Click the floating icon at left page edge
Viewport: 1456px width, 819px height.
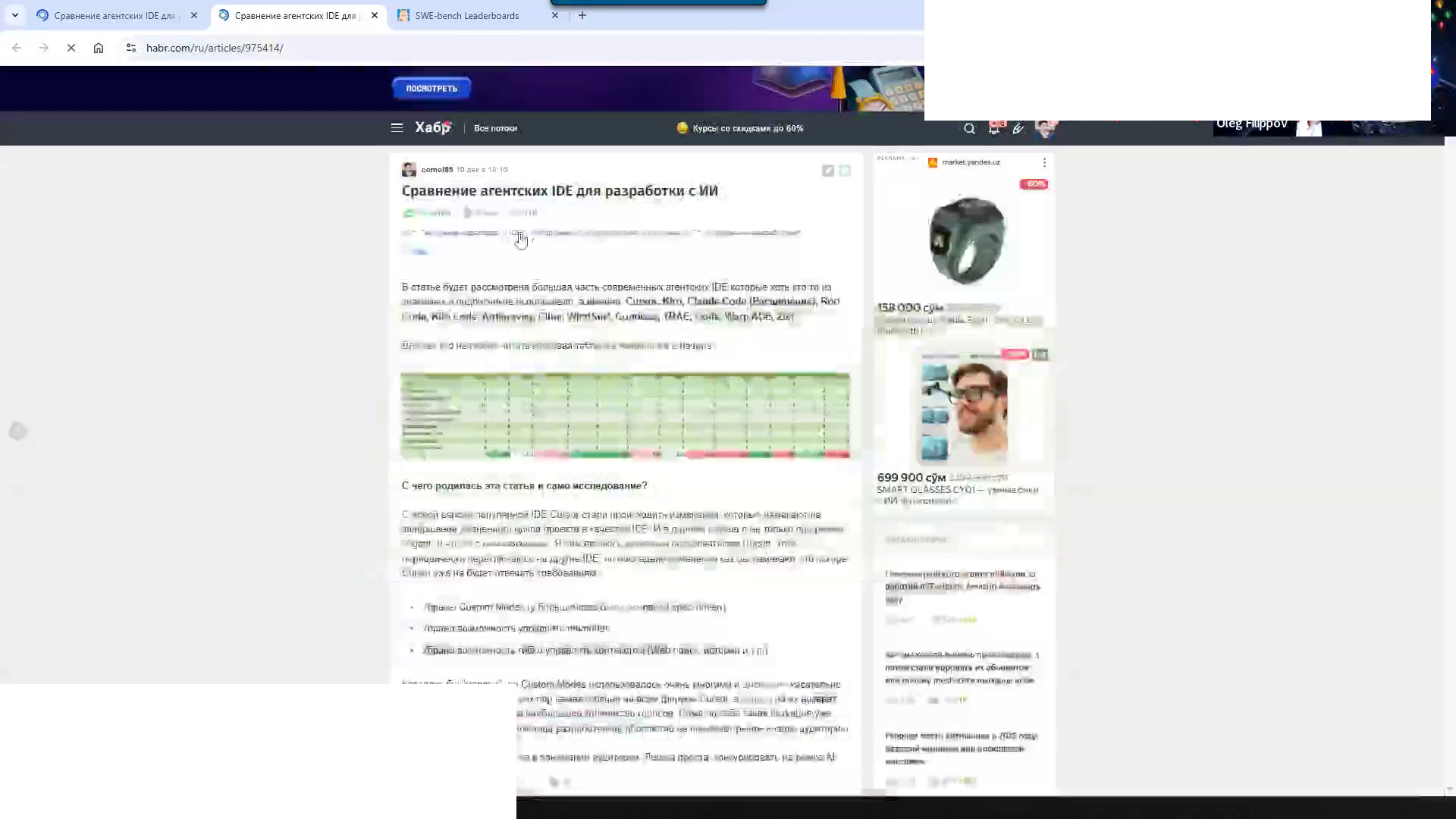coord(17,431)
